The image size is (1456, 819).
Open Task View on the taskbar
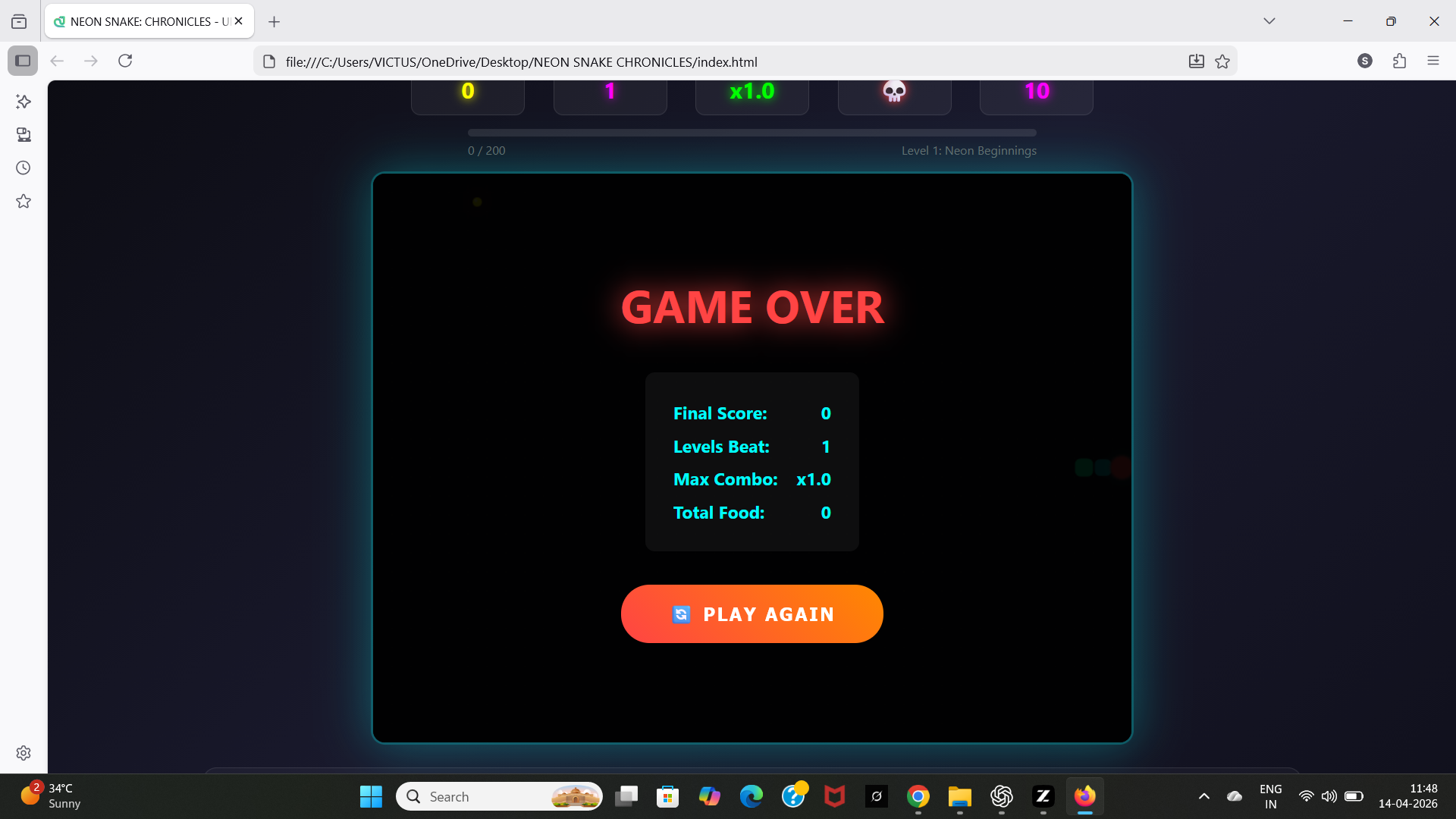click(626, 796)
